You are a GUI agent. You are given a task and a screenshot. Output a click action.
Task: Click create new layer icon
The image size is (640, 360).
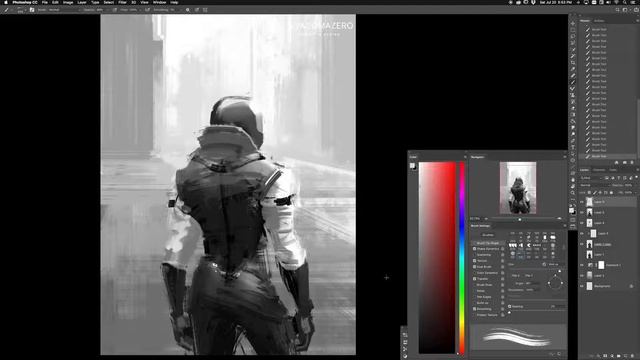(625, 356)
